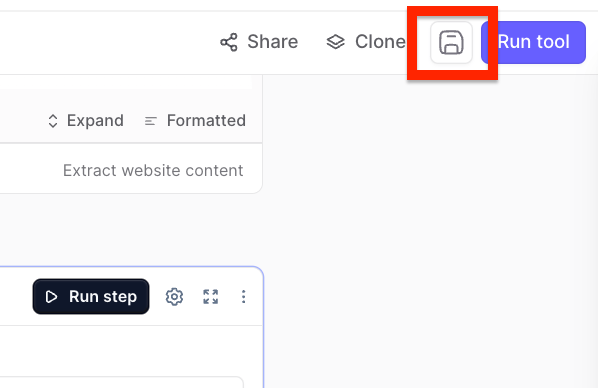The height and width of the screenshot is (388, 598).
Task: Open step settings gear icon
Action: pos(174,296)
